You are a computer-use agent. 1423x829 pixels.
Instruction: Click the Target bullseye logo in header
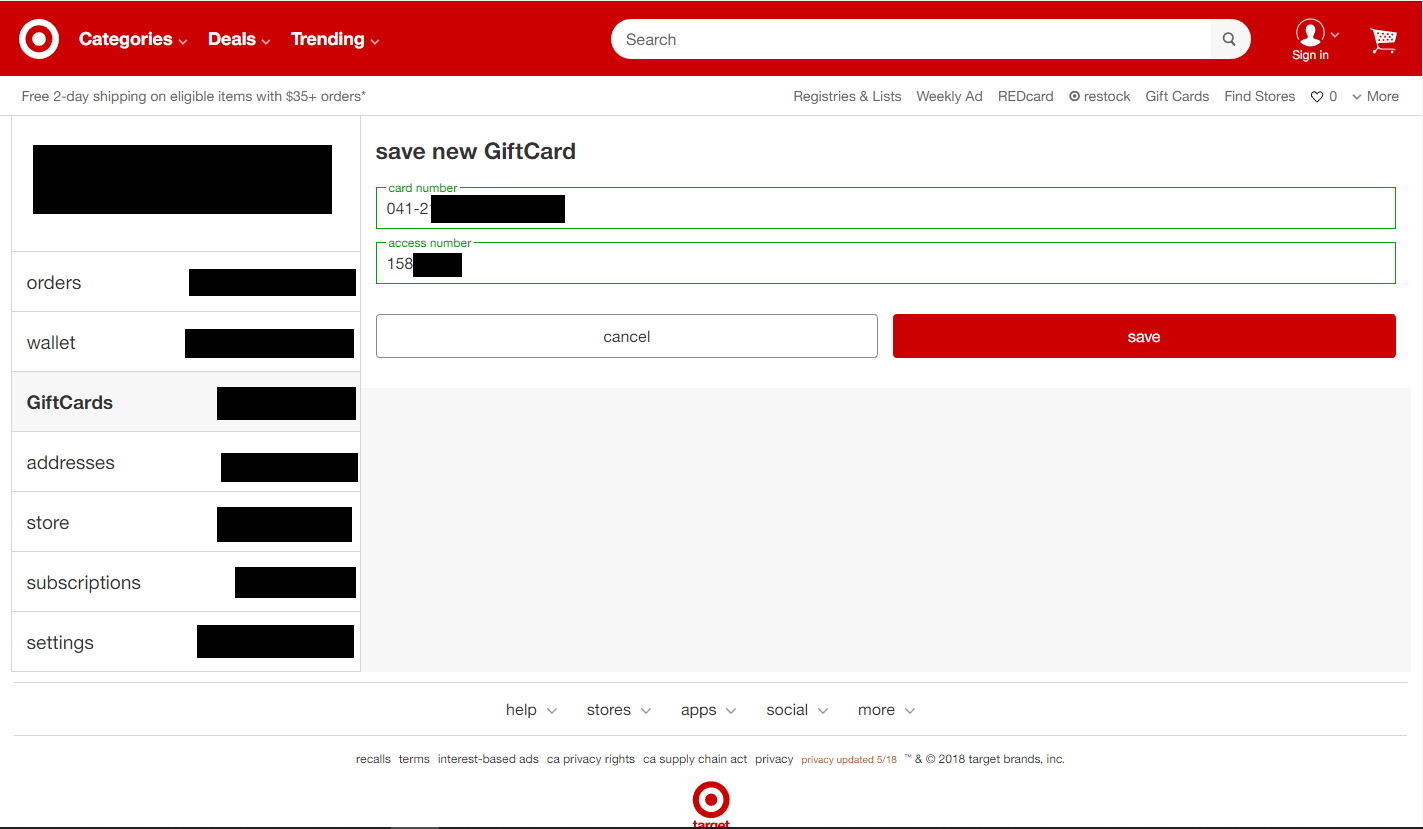(39, 39)
